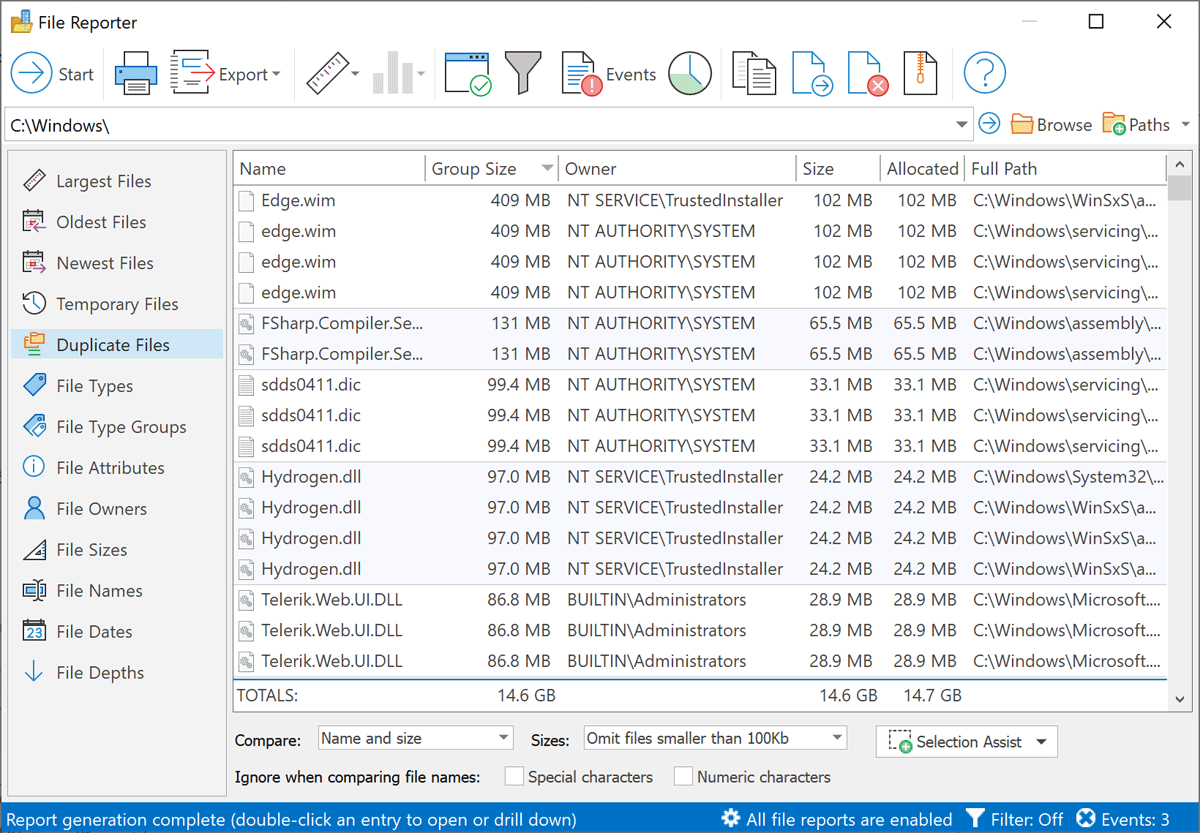The height and width of the screenshot is (833, 1200).
Task: Click the Browse folder button
Action: tap(1051, 125)
